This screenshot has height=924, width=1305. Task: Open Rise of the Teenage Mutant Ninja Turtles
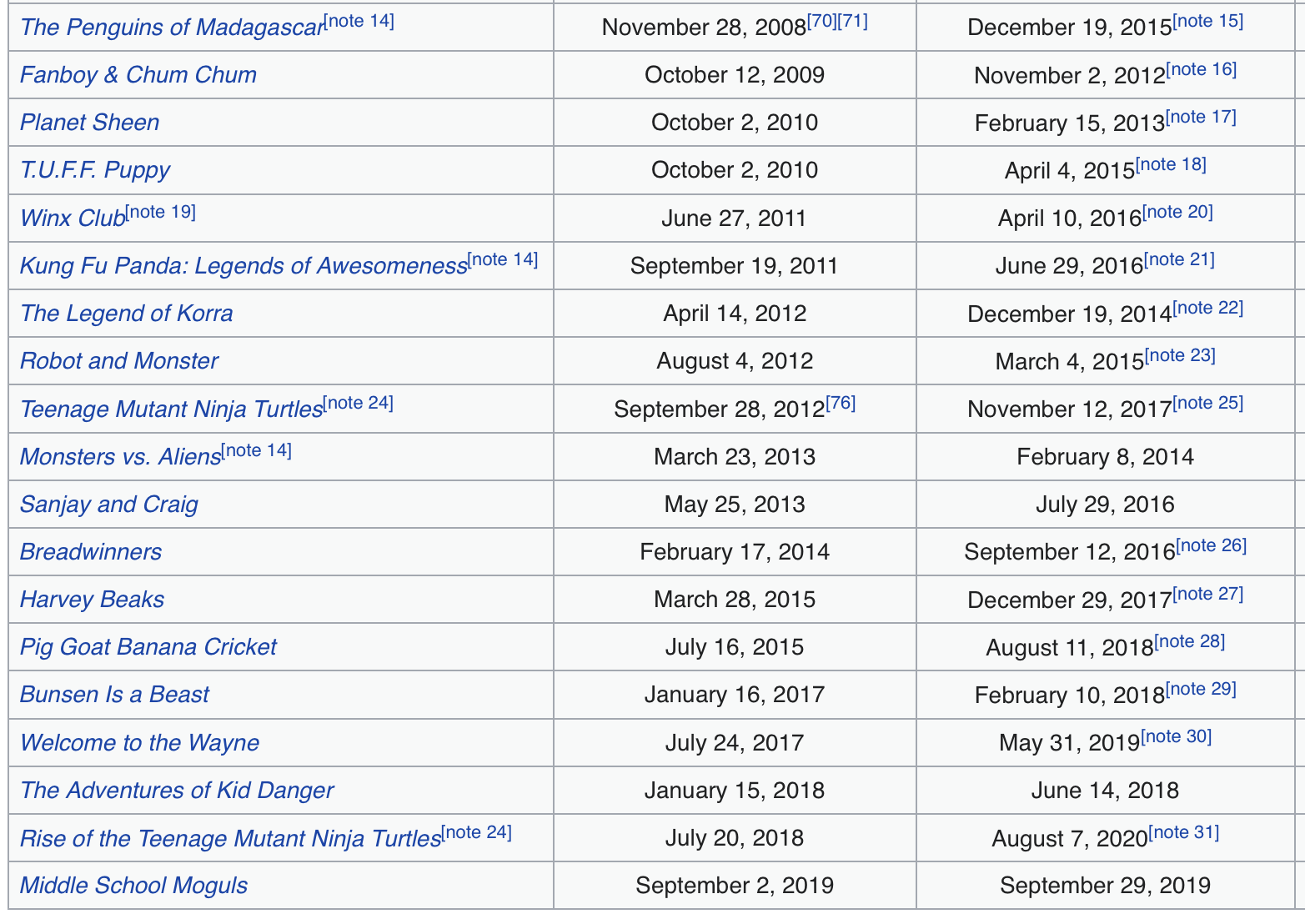230,838
